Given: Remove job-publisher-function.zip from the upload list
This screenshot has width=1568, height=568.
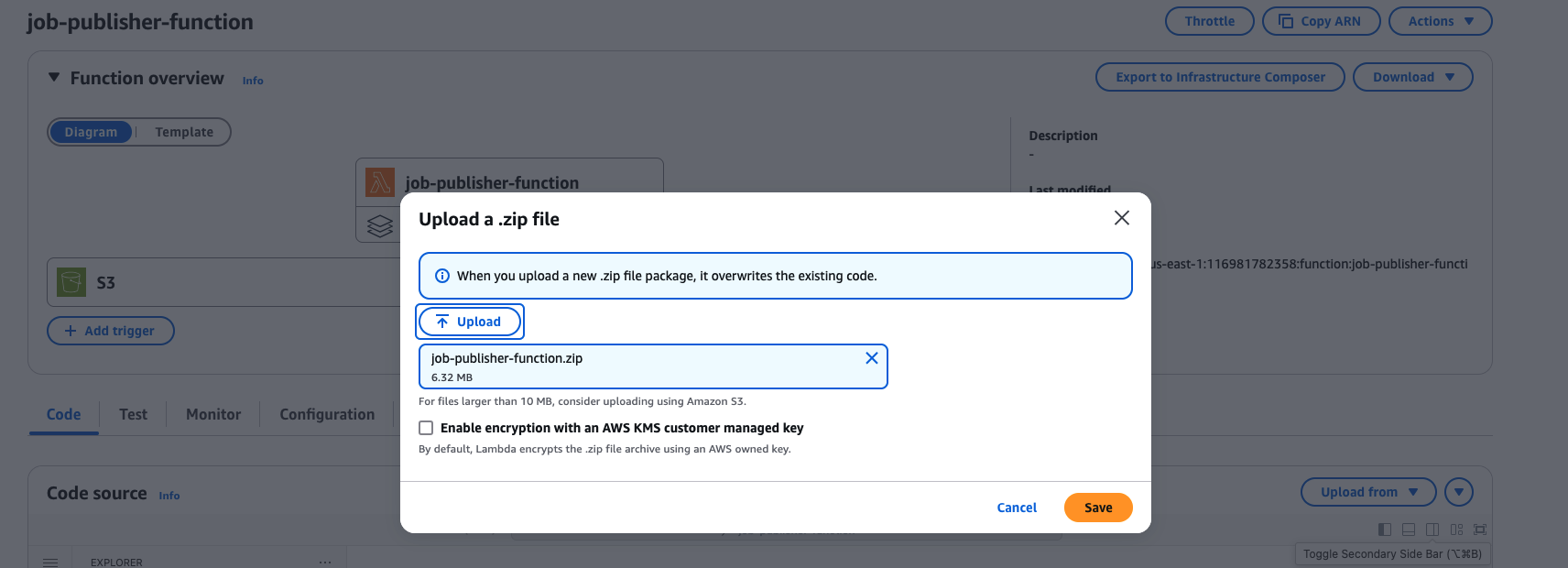Looking at the screenshot, I should (x=871, y=358).
